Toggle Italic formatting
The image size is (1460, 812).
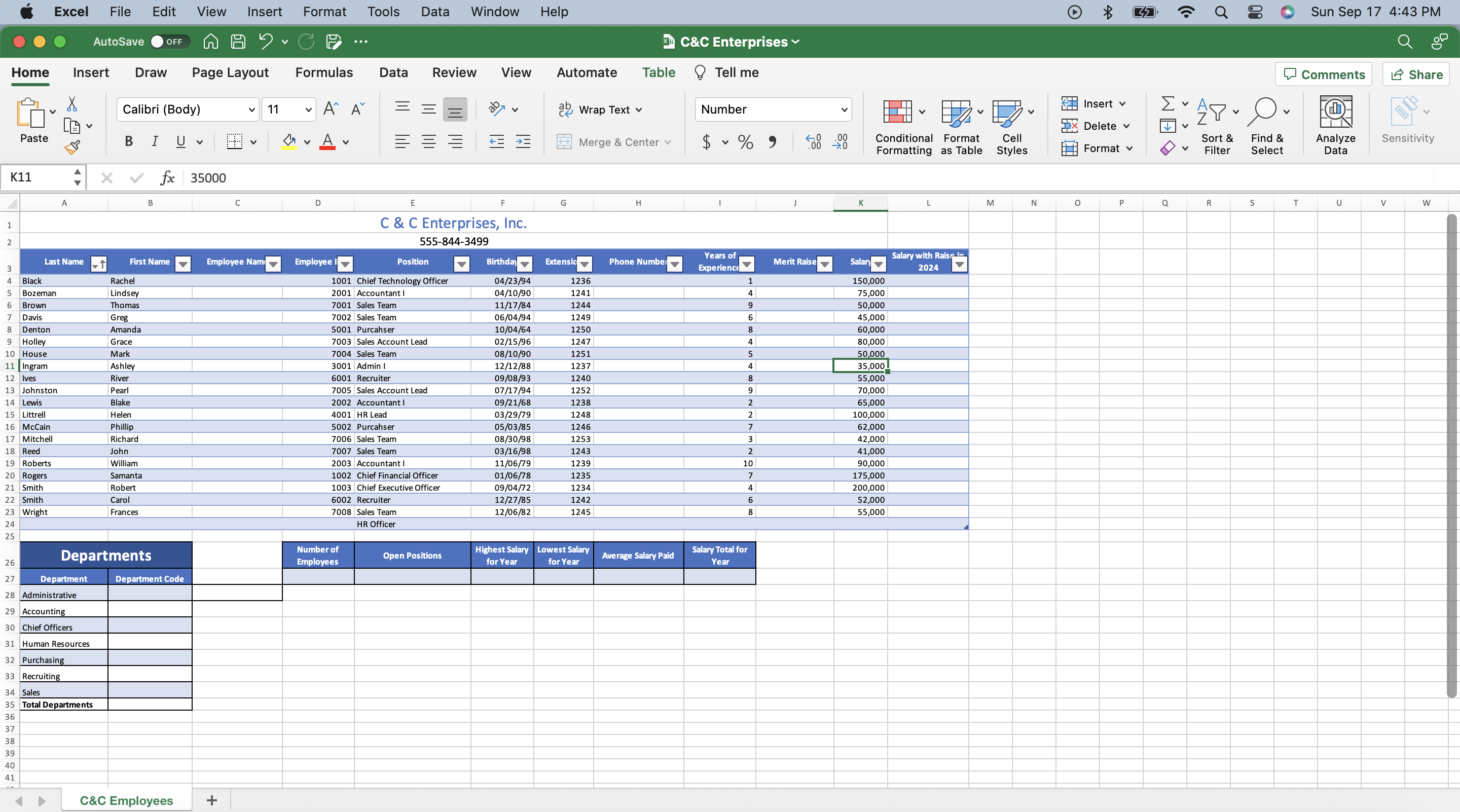154,141
